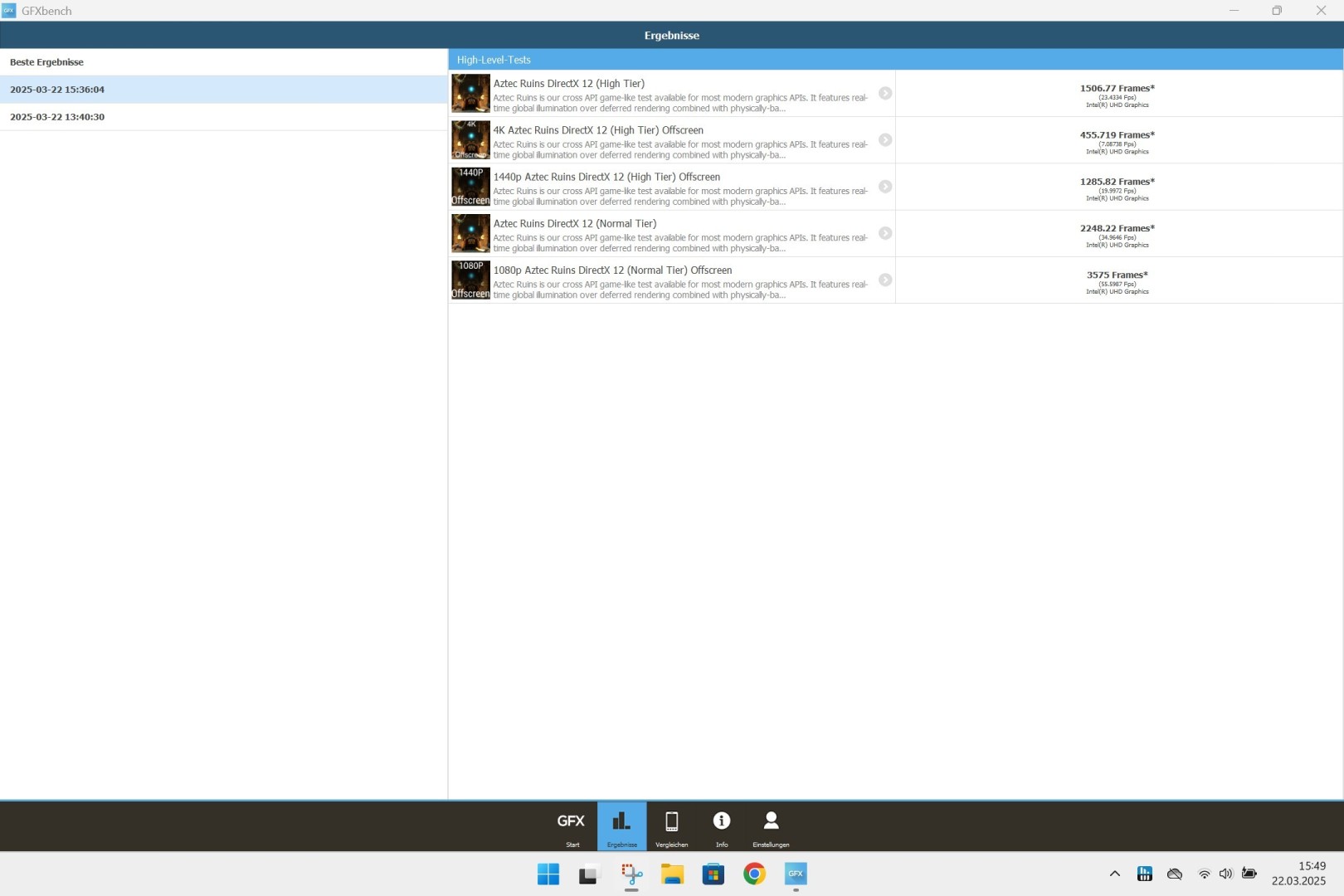The height and width of the screenshot is (896, 1344).
Task: Expand details arrow for Aztec Ruins High Tier
Action: tap(885, 94)
